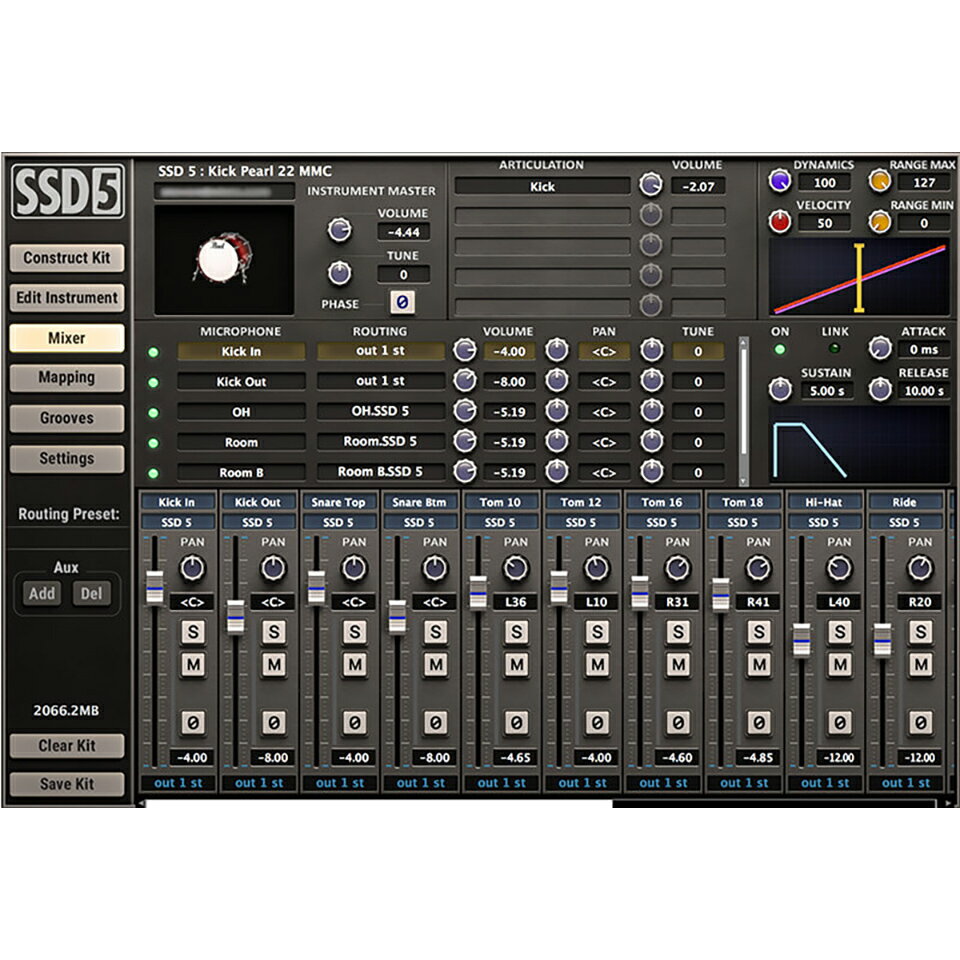Click the Hi-Hat channel fader
This screenshot has width=960, height=960.
point(801,640)
